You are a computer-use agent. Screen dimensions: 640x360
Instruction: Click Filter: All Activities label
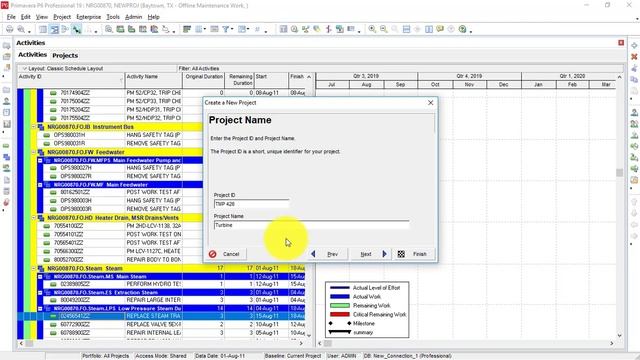pyautogui.click(x=199, y=69)
